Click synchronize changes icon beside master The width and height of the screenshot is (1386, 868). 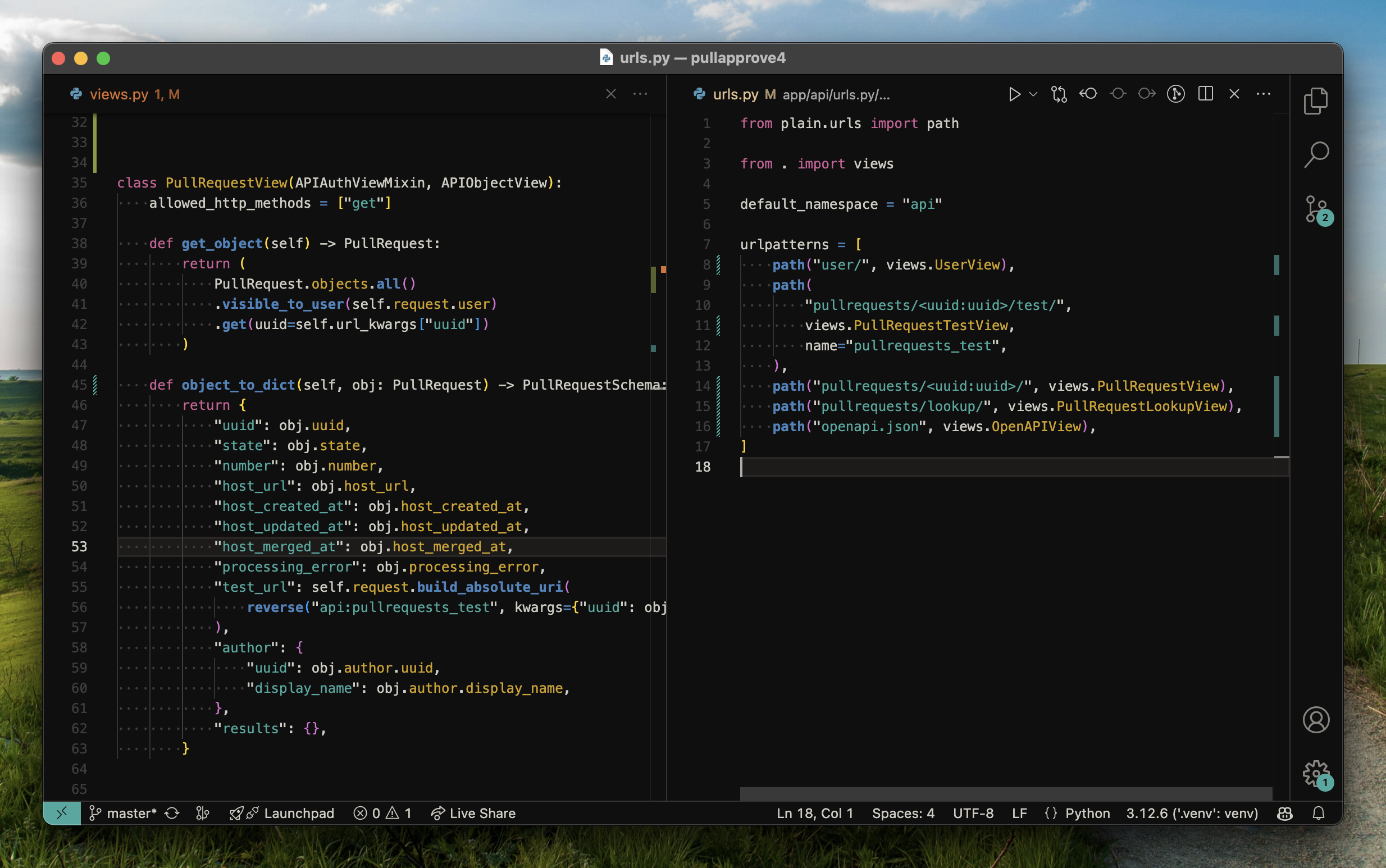point(172,813)
